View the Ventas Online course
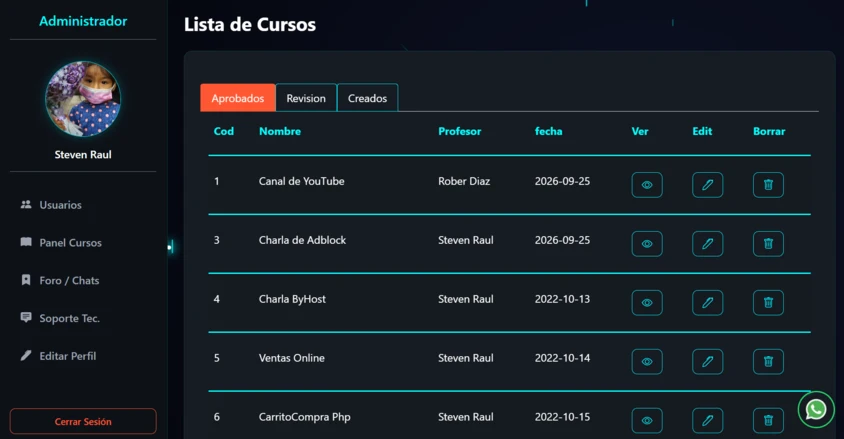 (647, 362)
